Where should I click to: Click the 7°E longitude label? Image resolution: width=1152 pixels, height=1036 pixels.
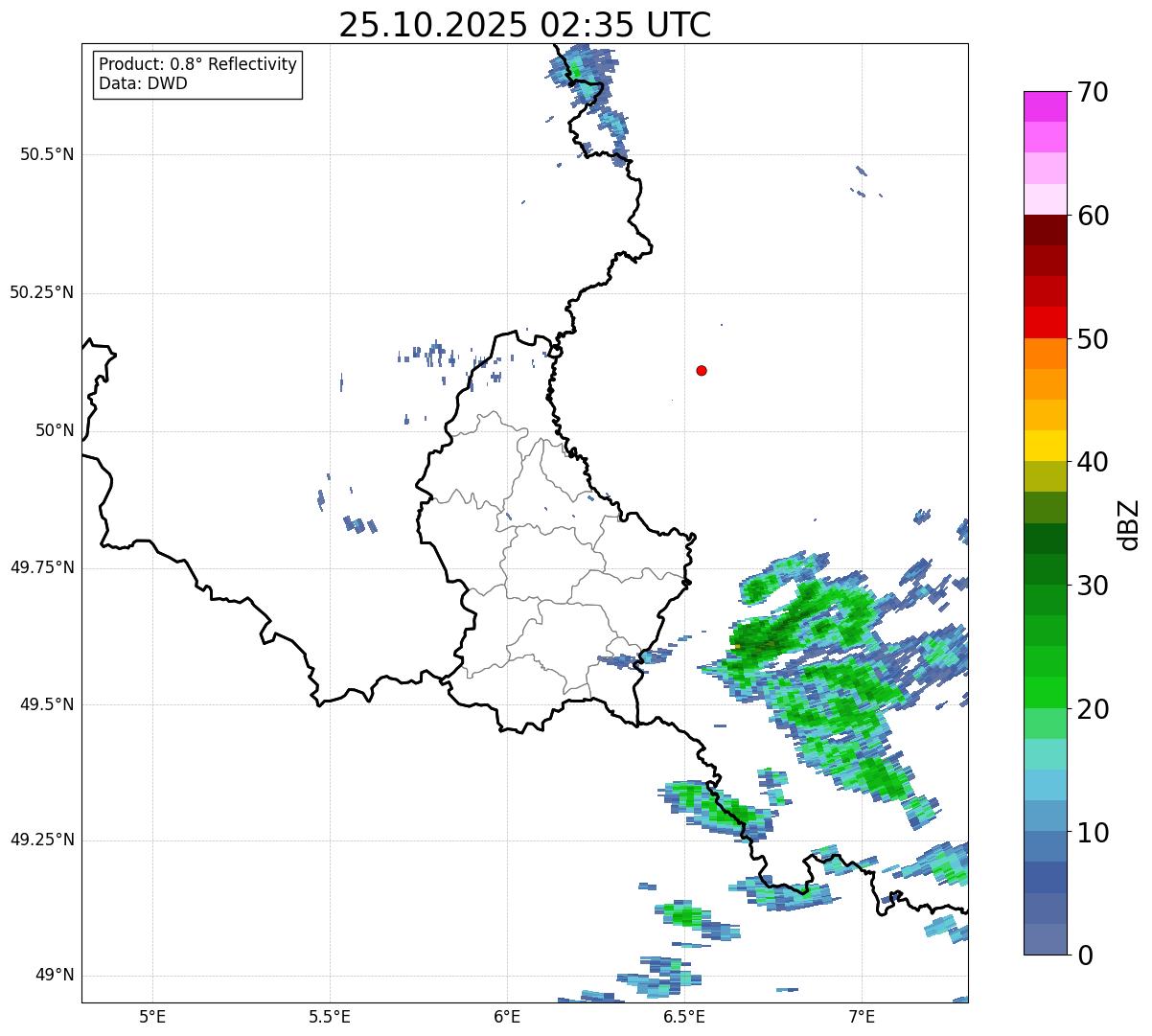[x=862, y=1016]
